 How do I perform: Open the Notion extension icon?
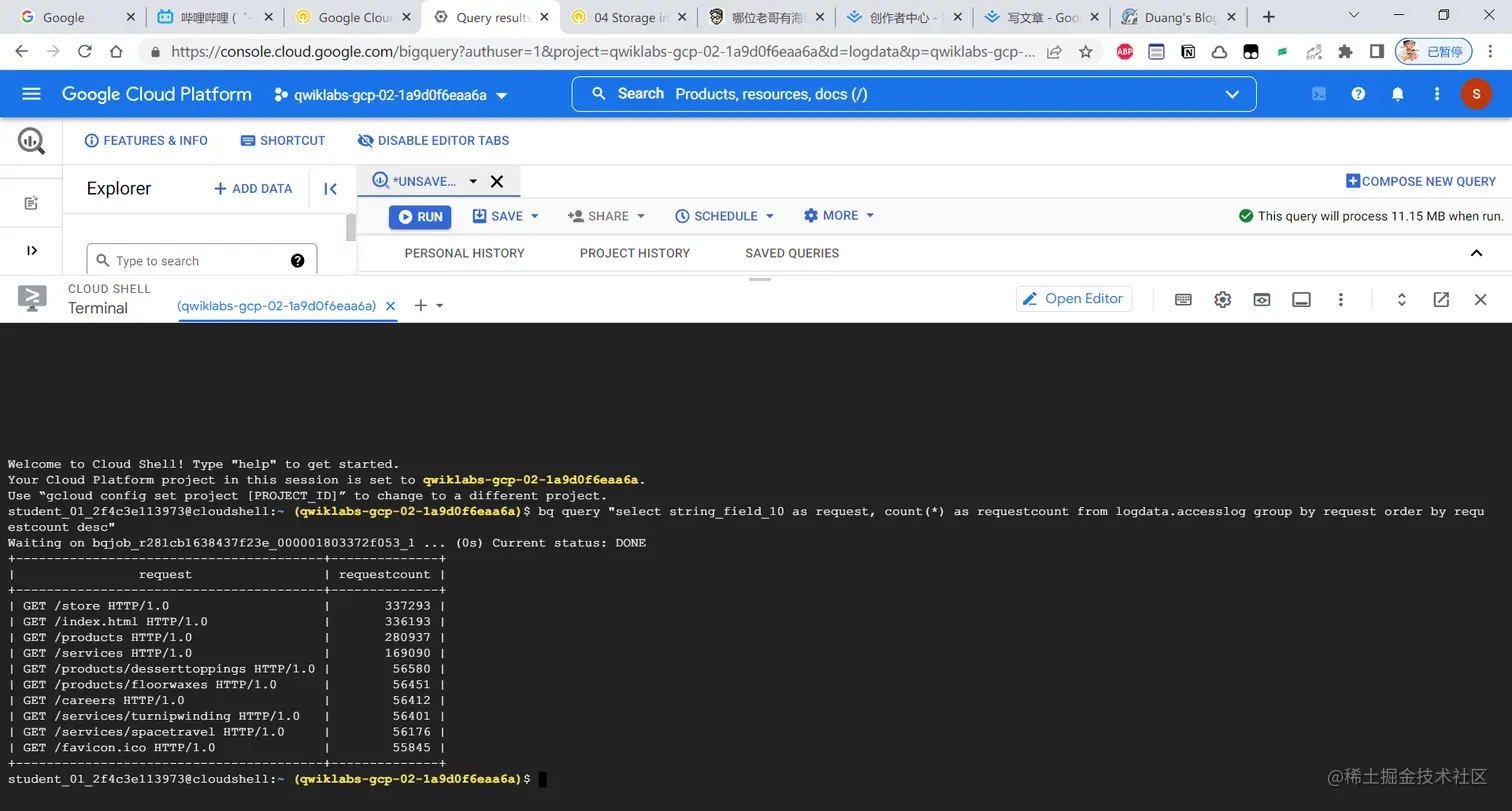coord(1188,52)
